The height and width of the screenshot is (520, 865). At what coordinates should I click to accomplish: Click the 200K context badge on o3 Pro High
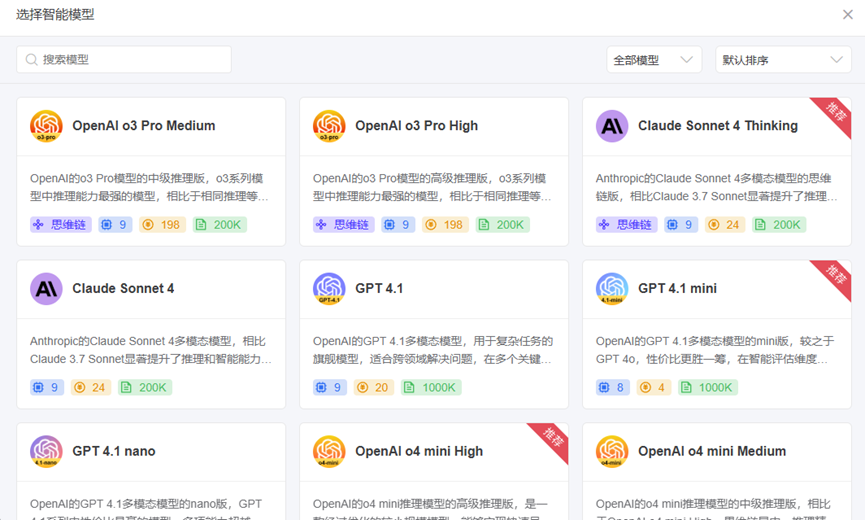(503, 224)
